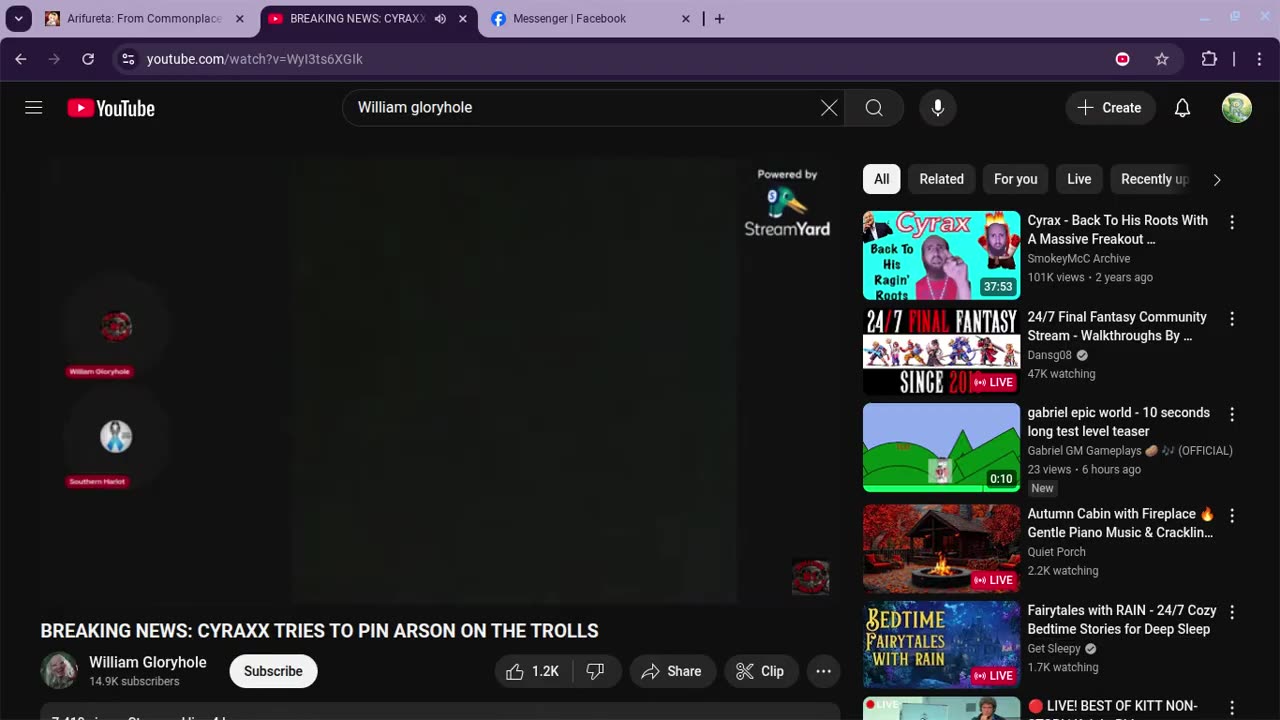This screenshot has height=720, width=1280.
Task: Open Get Sleepy channel link
Action: click(x=1054, y=649)
